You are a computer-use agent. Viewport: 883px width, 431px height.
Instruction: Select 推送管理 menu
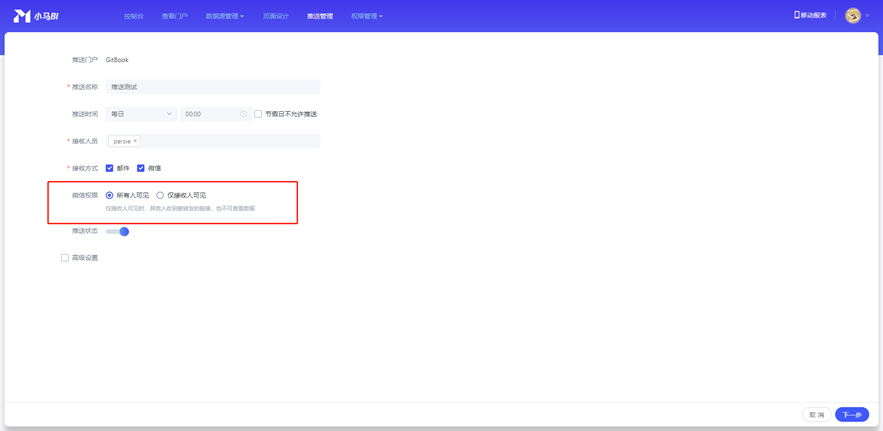[x=320, y=16]
